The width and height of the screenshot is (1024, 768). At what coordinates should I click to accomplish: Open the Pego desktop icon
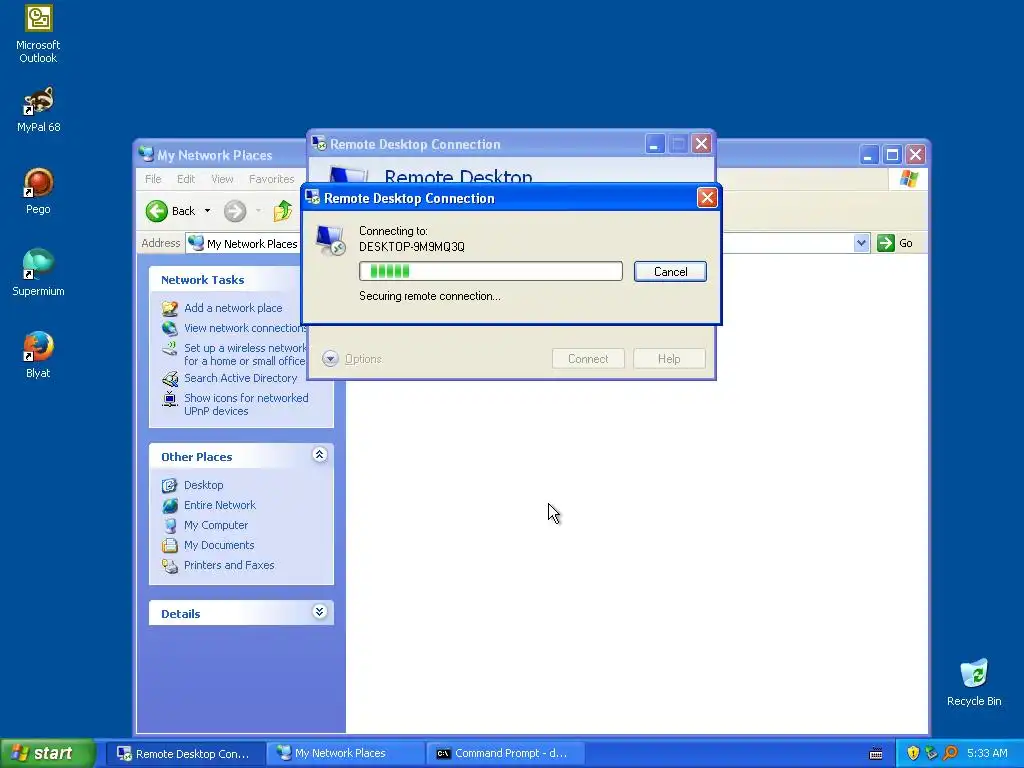(x=38, y=191)
